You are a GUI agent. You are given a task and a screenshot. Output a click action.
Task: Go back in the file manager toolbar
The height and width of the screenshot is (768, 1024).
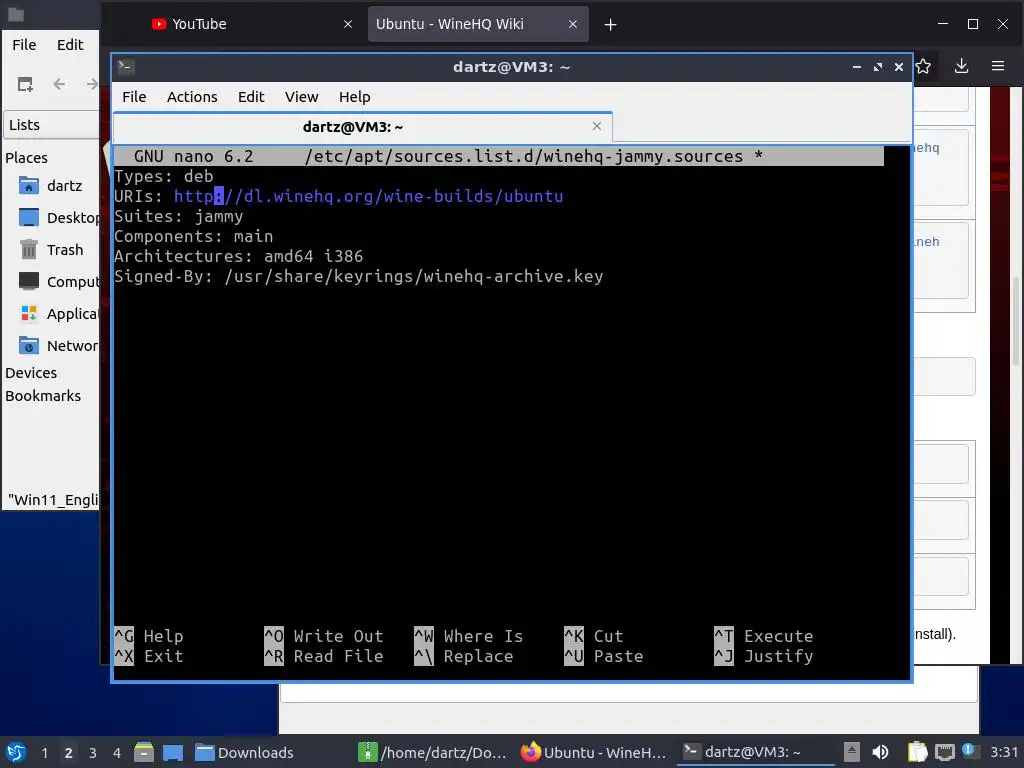tap(59, 84)
